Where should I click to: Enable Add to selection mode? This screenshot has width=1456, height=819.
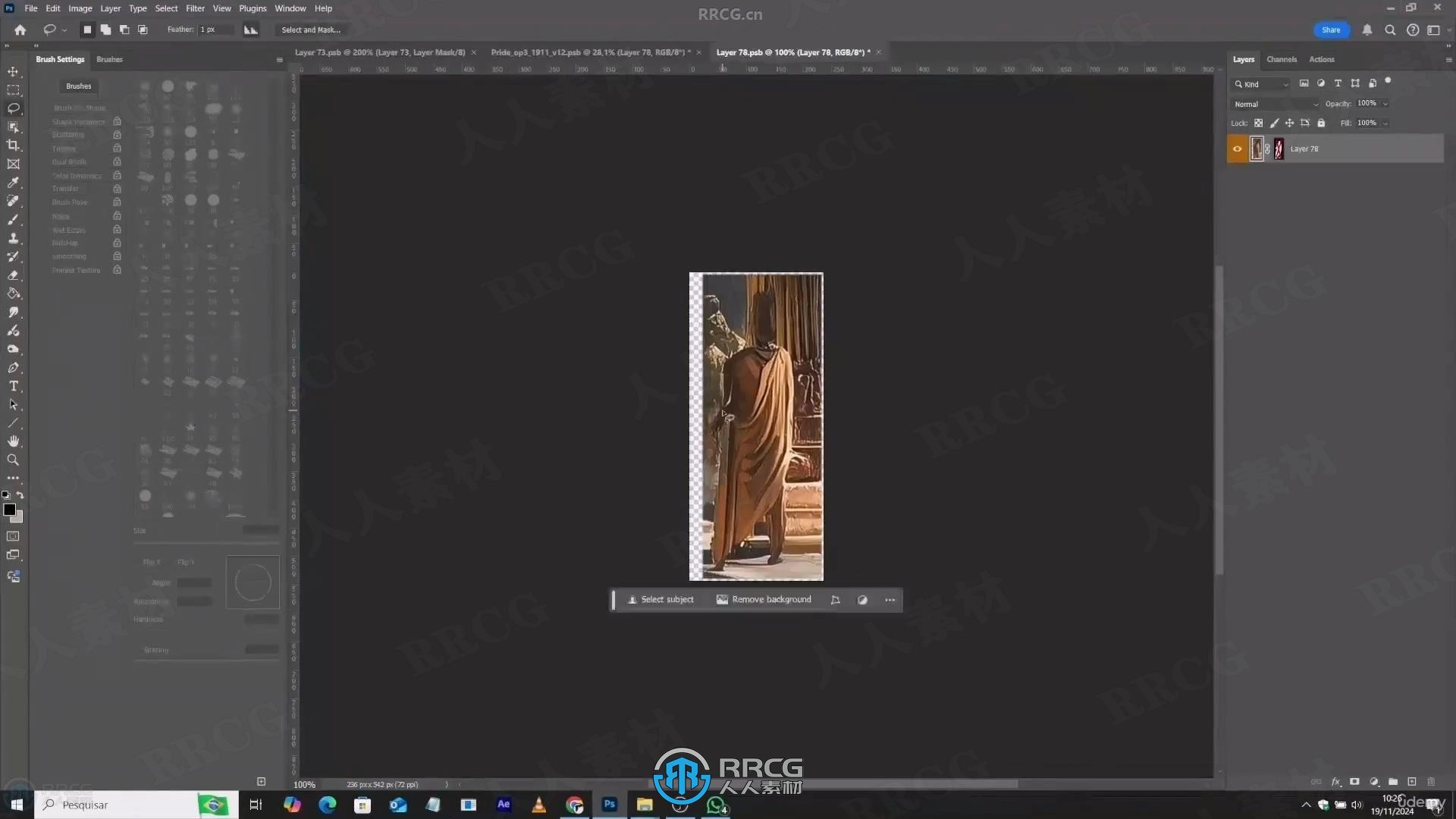pyautogui.click(x=105, y=30)
